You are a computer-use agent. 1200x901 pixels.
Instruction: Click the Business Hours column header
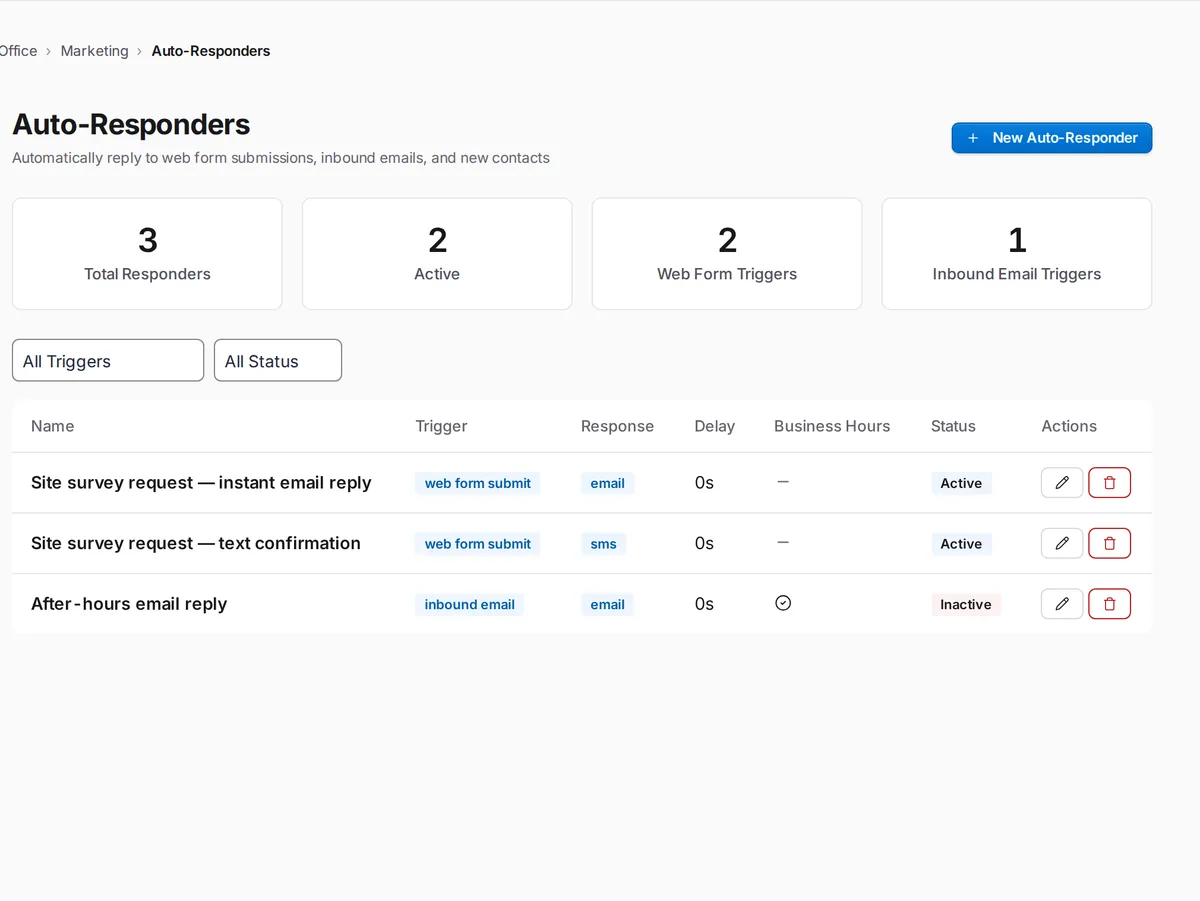832,426
